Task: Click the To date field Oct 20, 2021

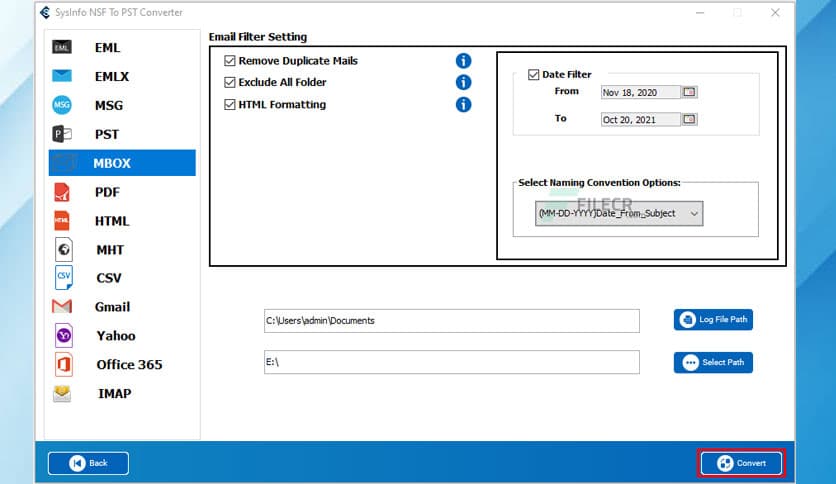Action: click(640, 119)
